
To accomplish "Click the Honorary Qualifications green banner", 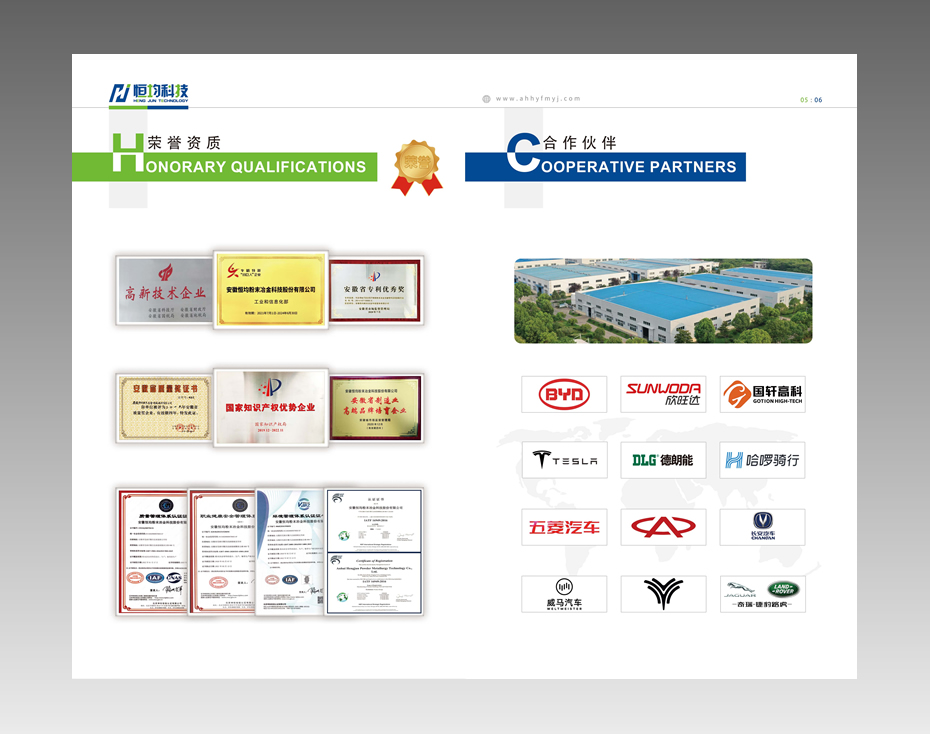I will (x=224, y=167).
